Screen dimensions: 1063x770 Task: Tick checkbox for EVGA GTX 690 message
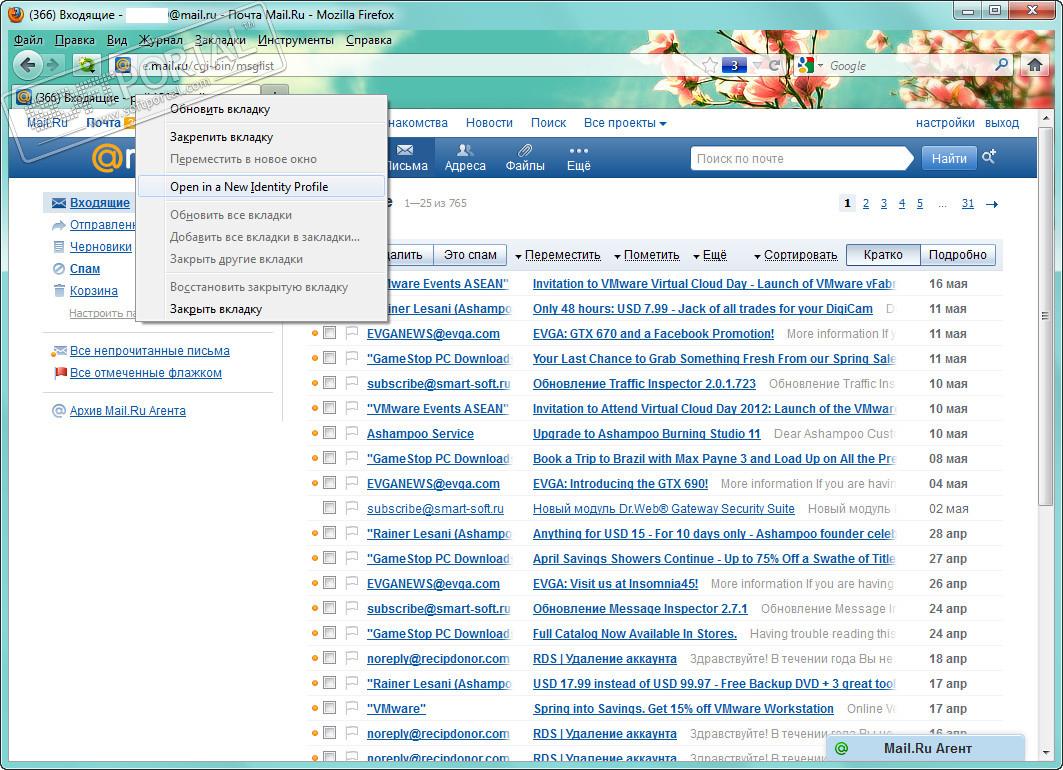[329, 483]
